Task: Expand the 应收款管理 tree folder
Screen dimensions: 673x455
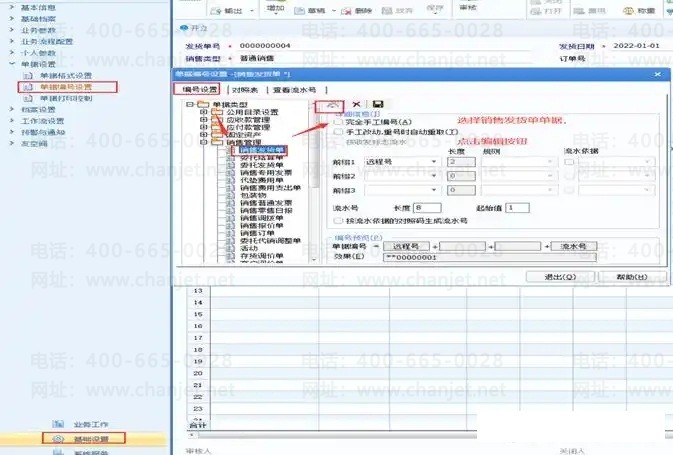Action: (x=204, y=120)
